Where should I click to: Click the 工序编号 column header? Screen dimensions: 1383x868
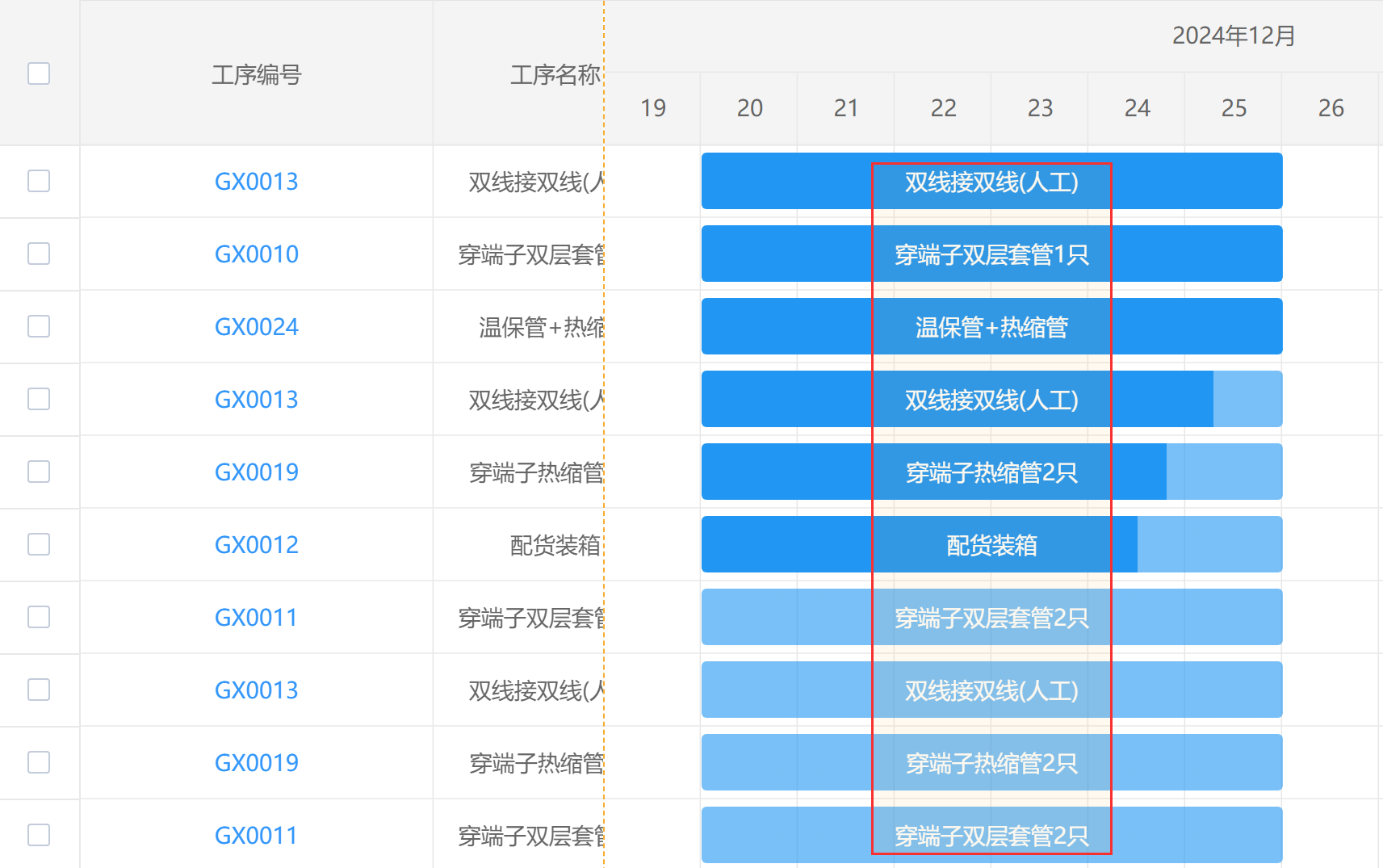point(256,75)
